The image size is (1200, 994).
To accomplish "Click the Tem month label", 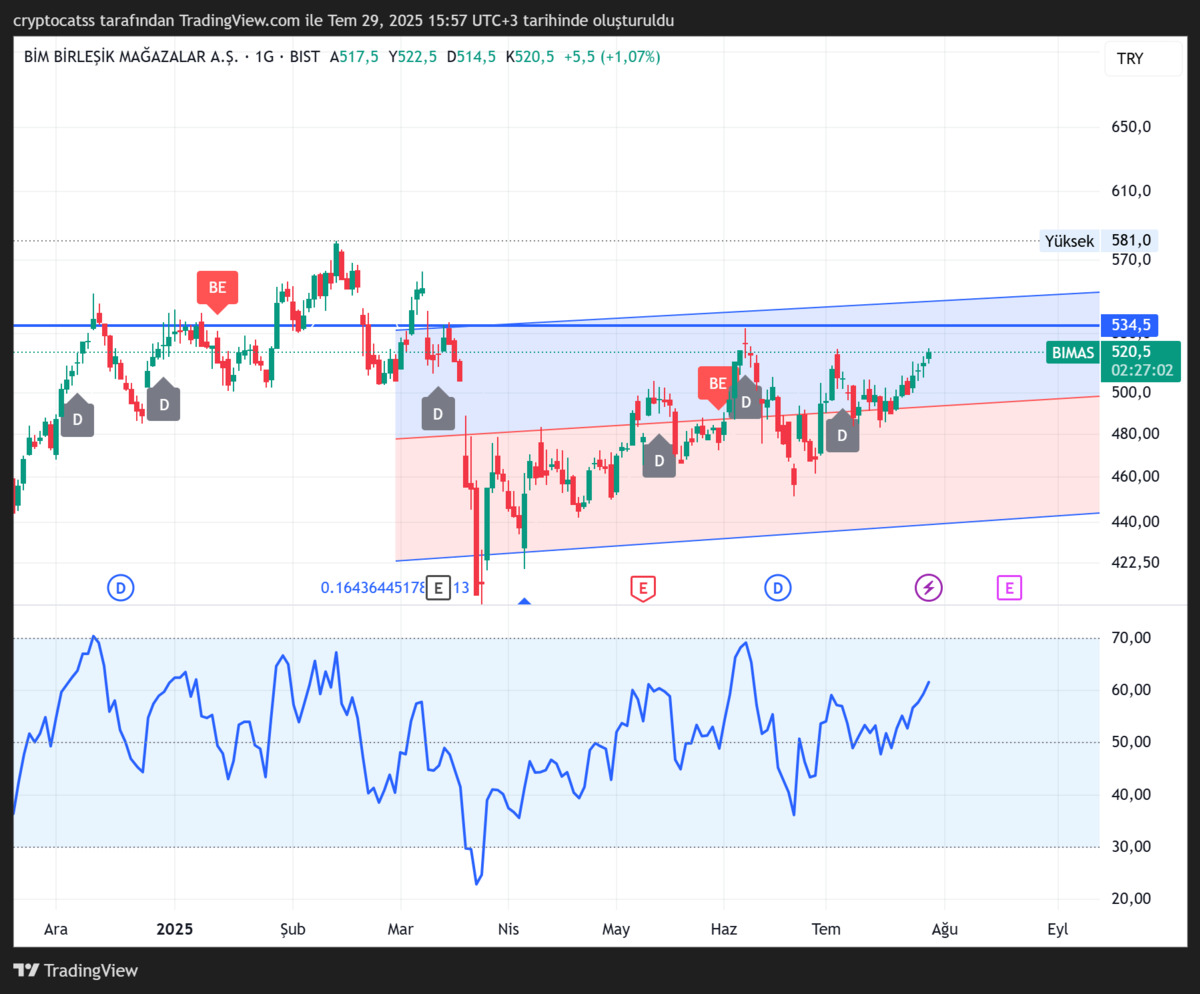I will tap(826, 929).
